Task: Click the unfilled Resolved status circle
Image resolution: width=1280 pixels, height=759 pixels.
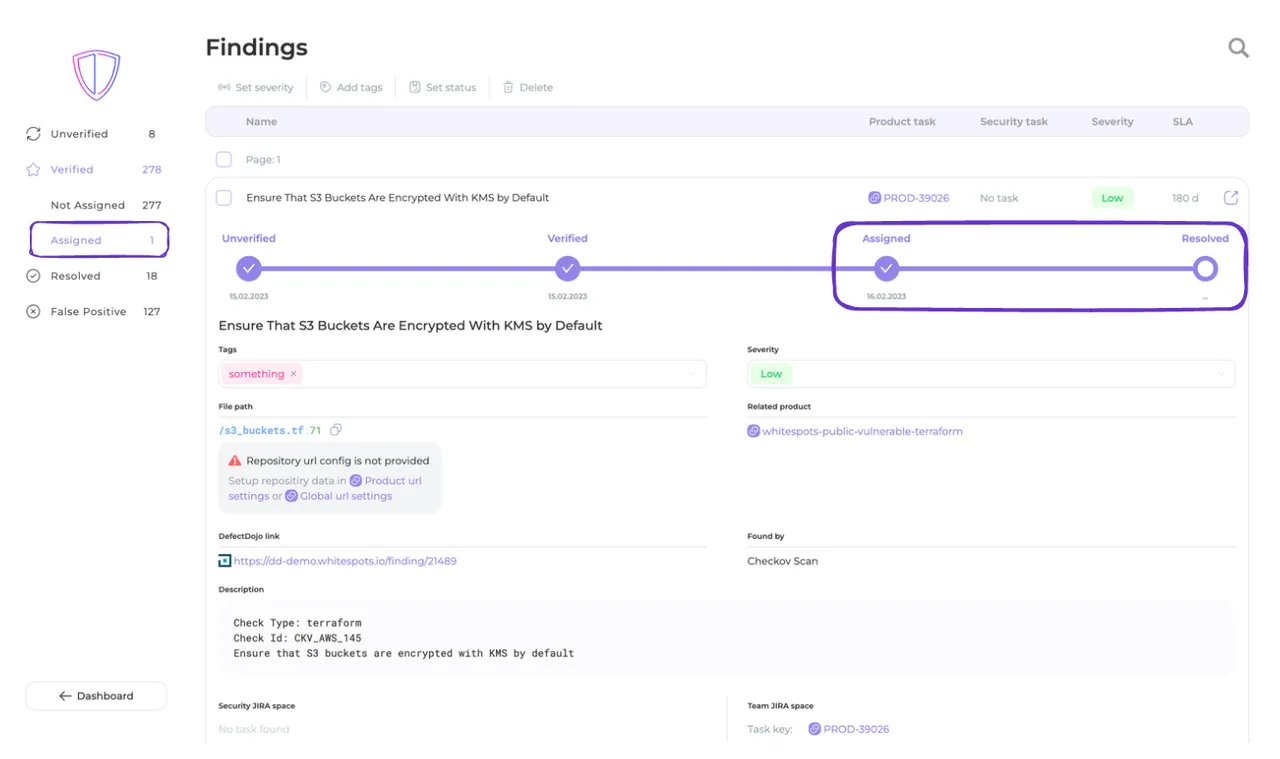Action: [1205, 269]
